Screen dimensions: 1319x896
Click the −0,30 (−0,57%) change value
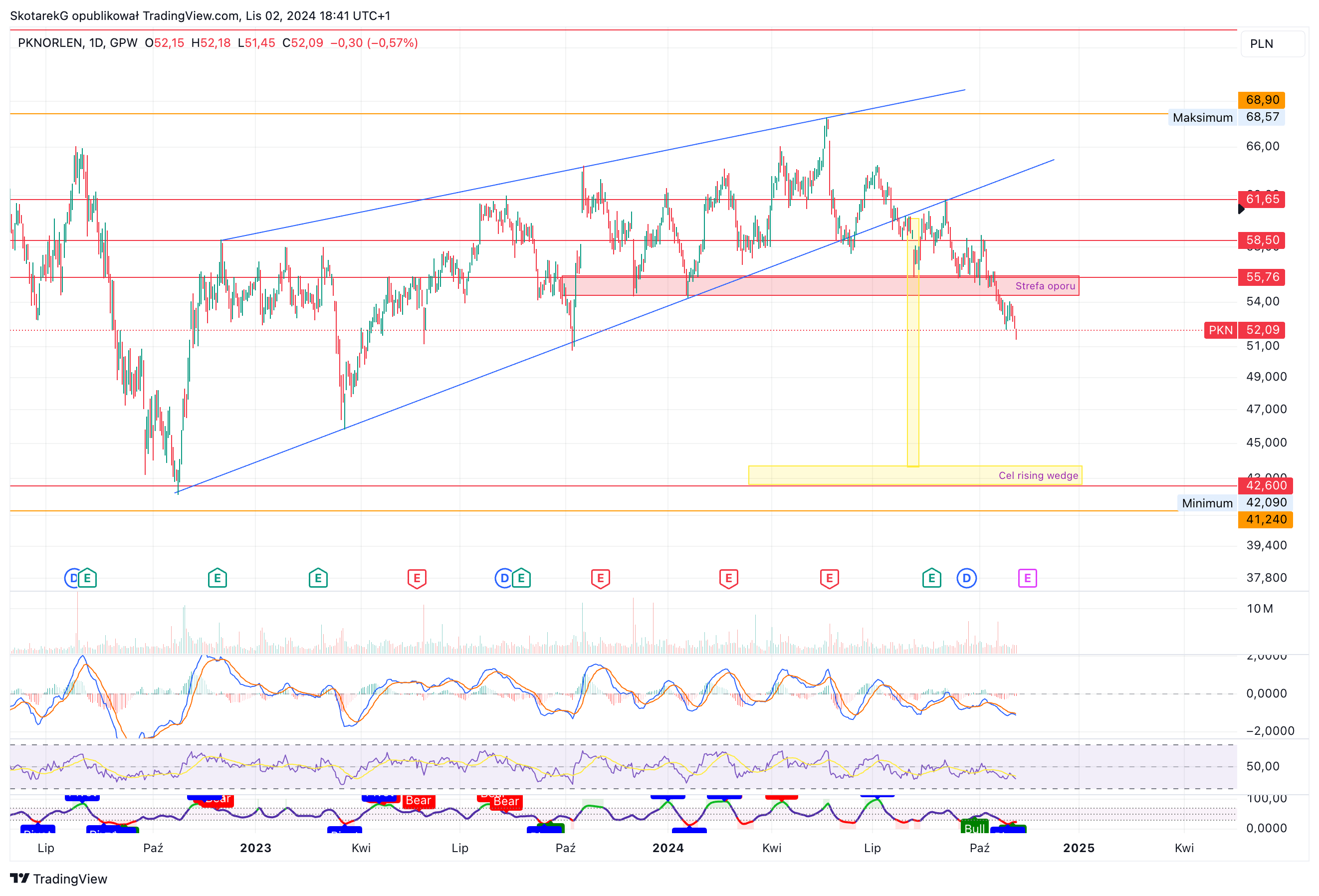374,42
